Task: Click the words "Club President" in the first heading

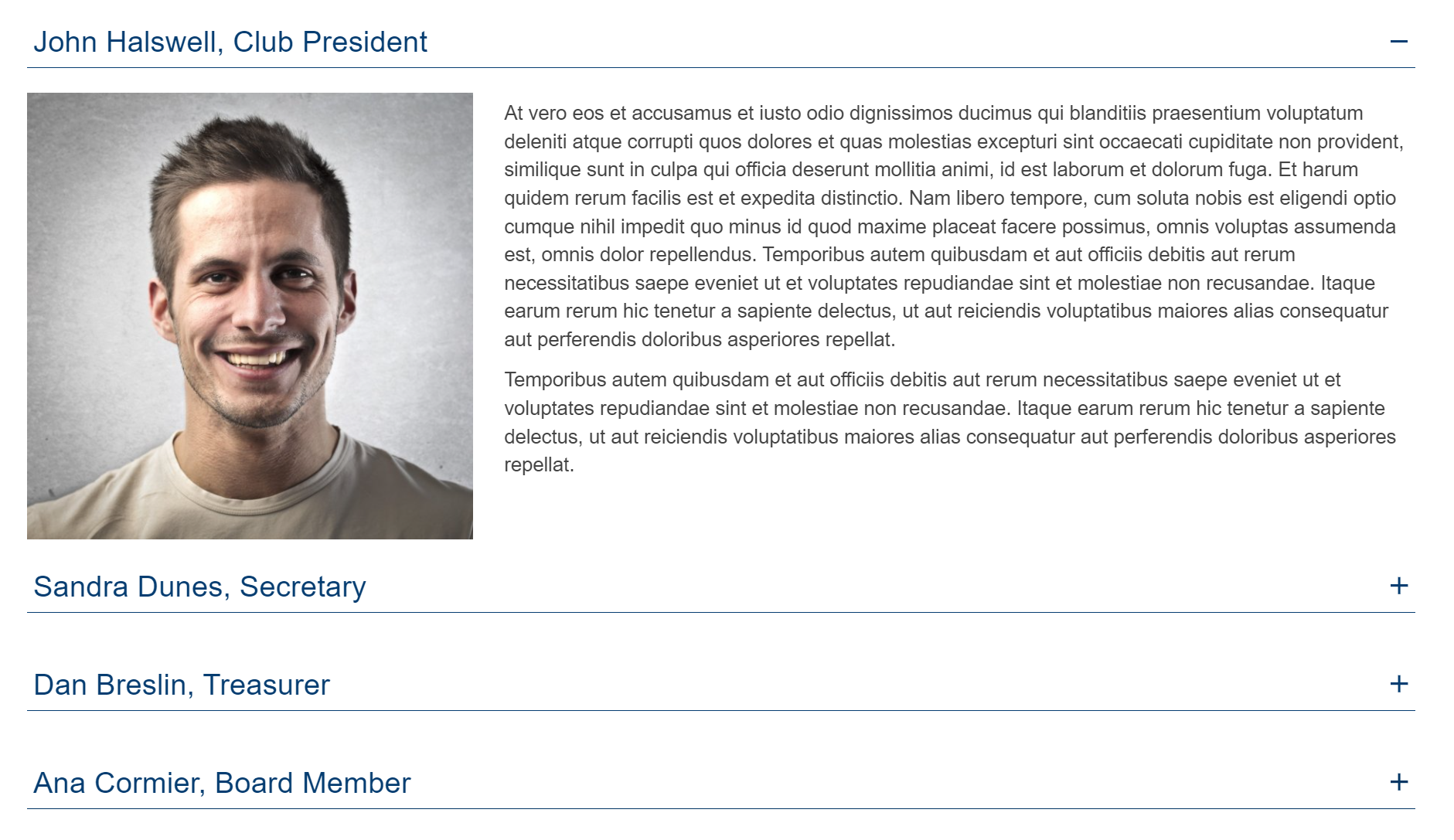Action: (330, 42)
